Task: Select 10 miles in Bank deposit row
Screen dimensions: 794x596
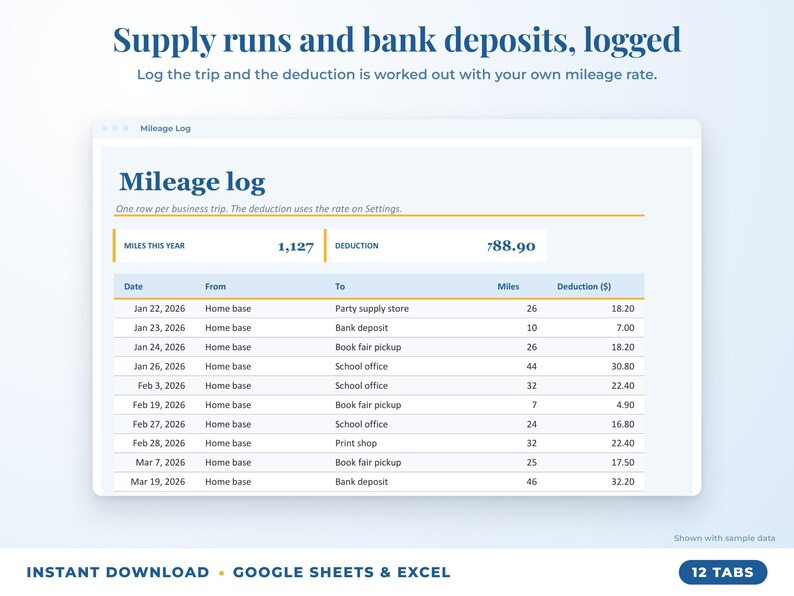Action: tap(532, 328)
